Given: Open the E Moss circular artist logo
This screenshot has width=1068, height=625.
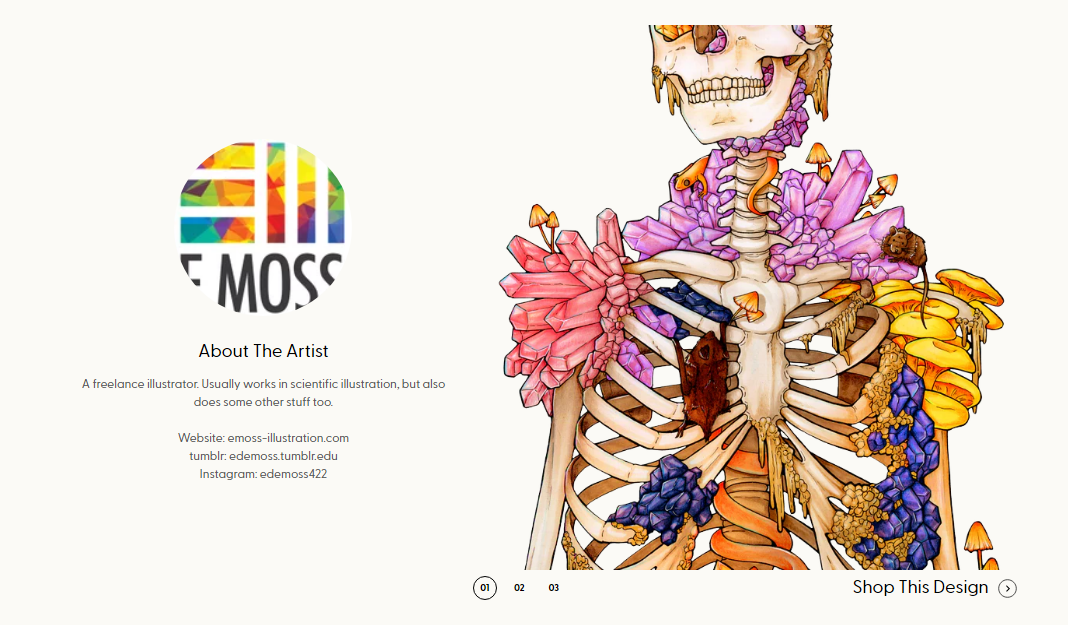Looking at the screenshot, I should coord(263,227).
